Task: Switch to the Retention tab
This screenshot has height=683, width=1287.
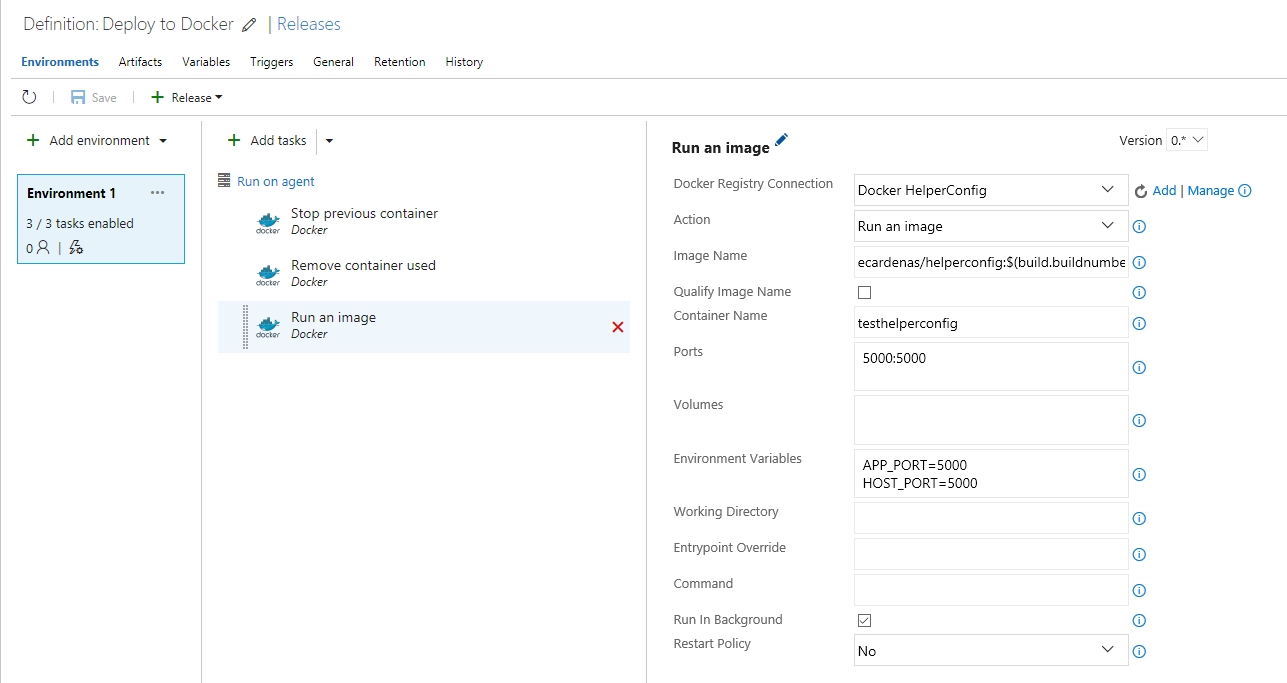Action: tap(400, 62)
